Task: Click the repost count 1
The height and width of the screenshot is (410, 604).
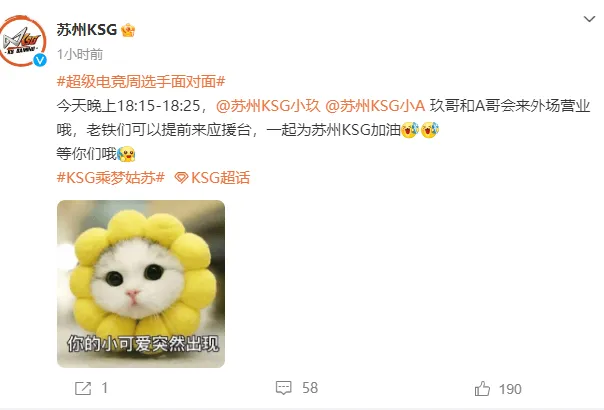Action: 104,388
